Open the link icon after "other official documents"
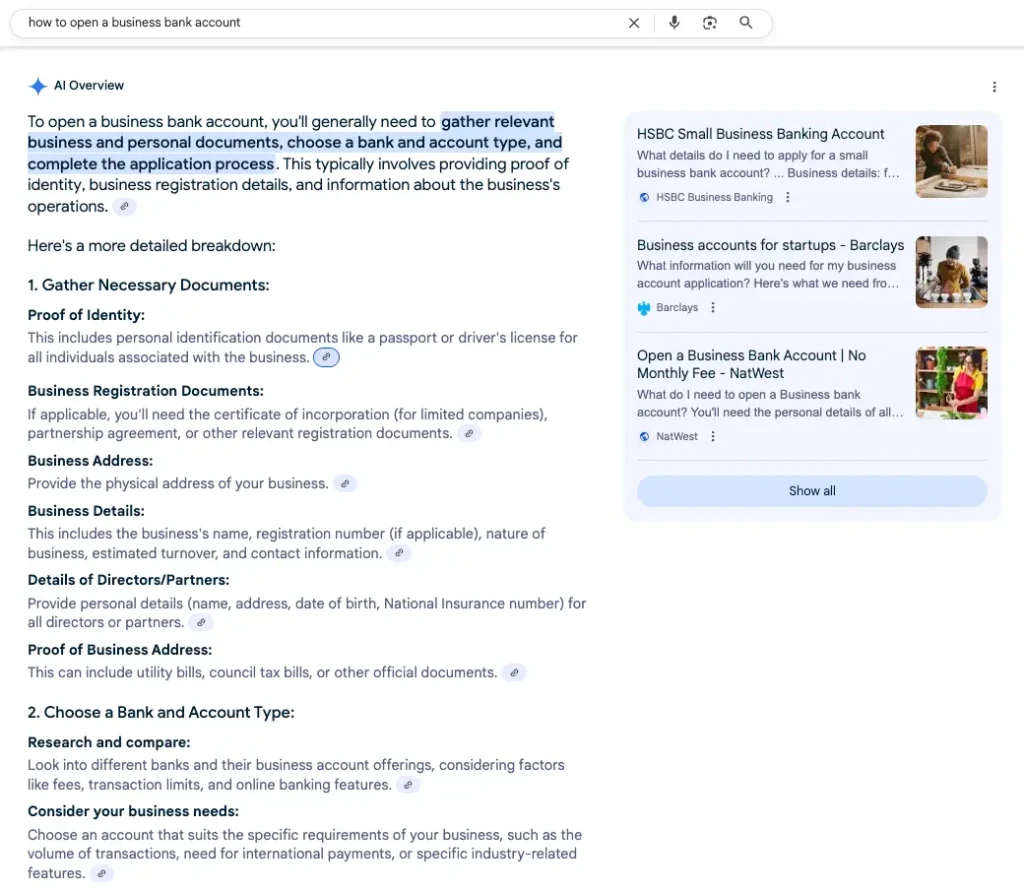The image size is (1024, 892). 514,673
